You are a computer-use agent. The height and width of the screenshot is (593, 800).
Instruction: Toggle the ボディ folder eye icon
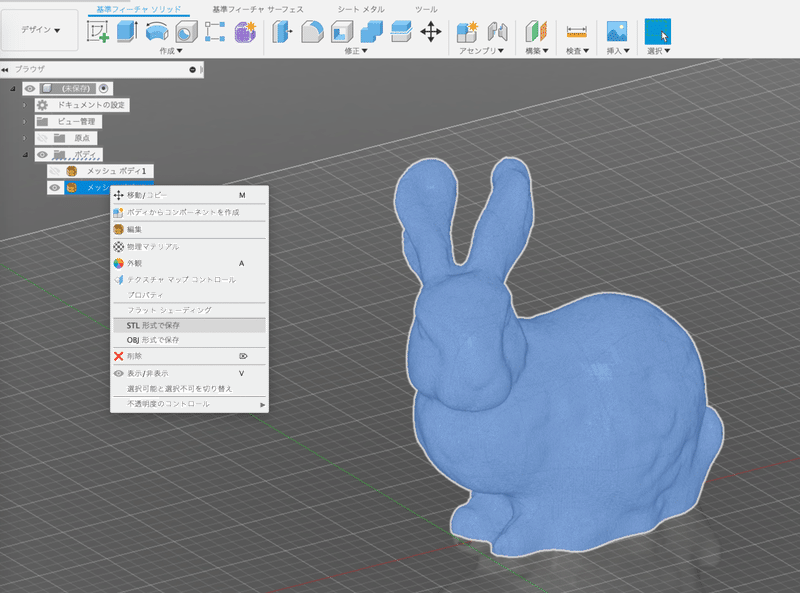(42, 155)
